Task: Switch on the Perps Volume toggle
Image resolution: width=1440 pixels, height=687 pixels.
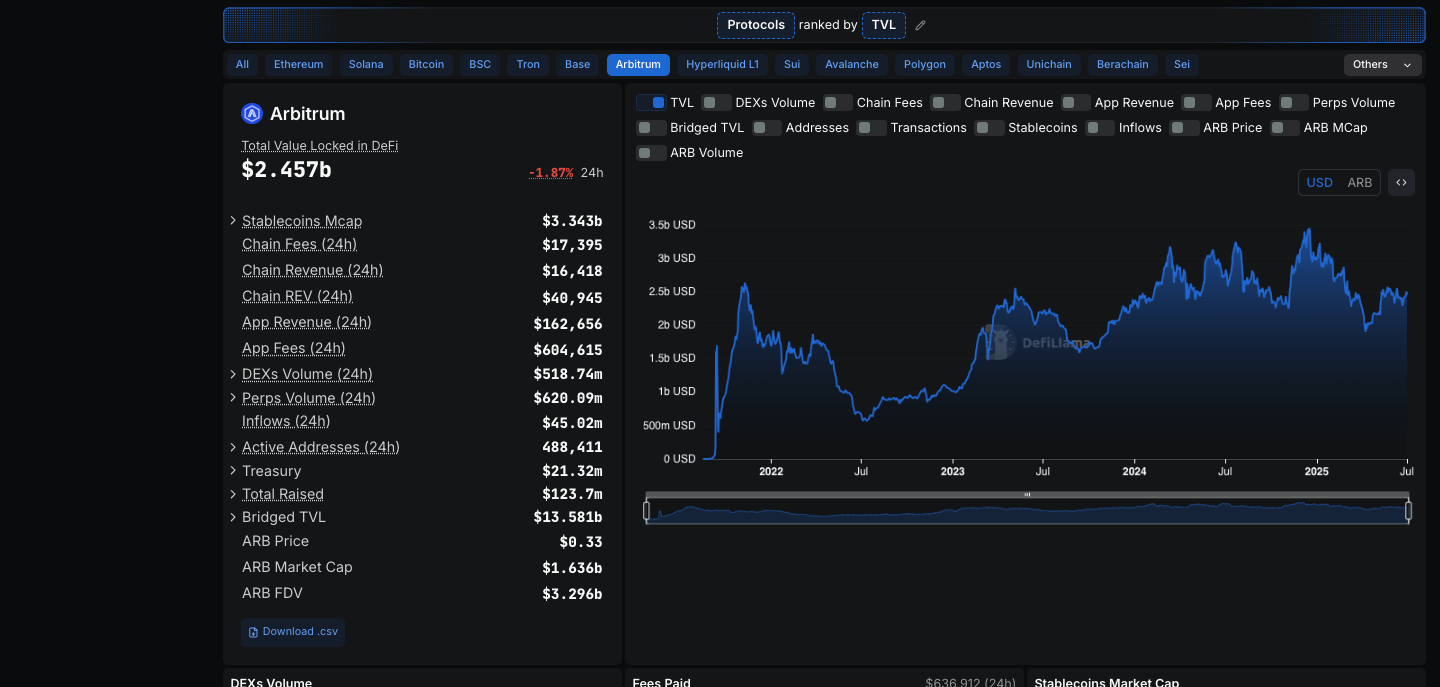Action: tap(1294, 103)
